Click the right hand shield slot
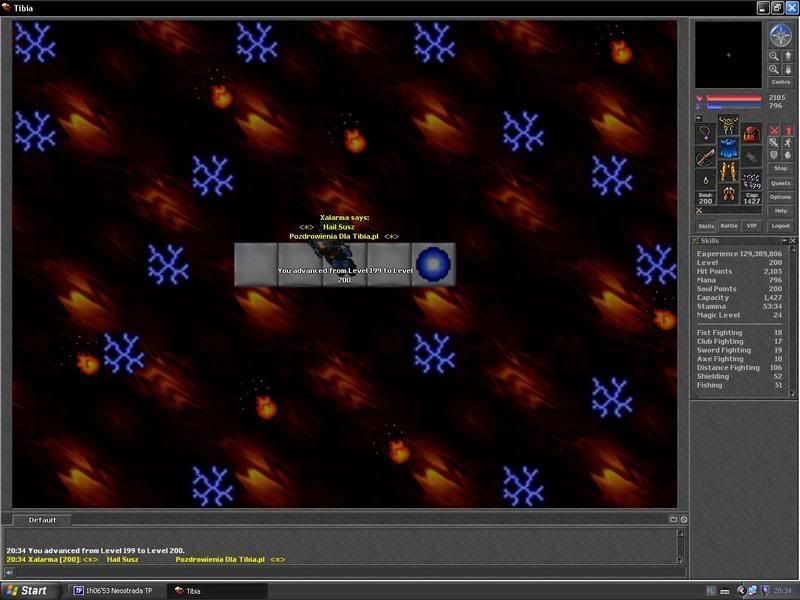This screenshot has width=800, height=600. point(752,157)
